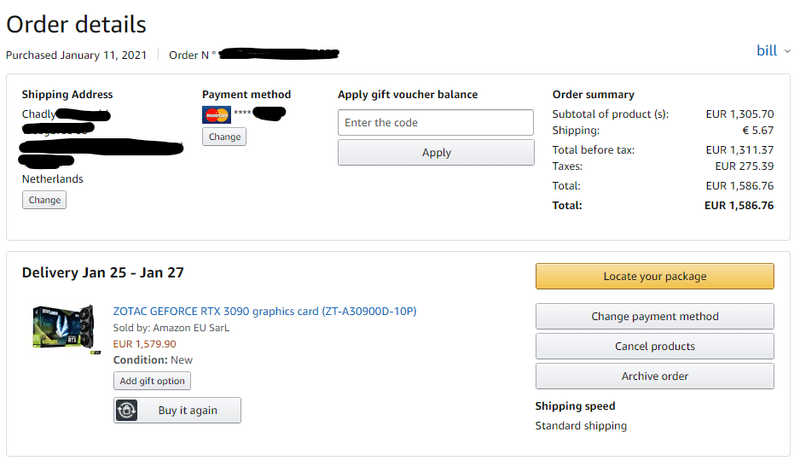Viewport: 800px width, 461px height.
Task: Buy it again button
Action: click(x=177, y=410)
